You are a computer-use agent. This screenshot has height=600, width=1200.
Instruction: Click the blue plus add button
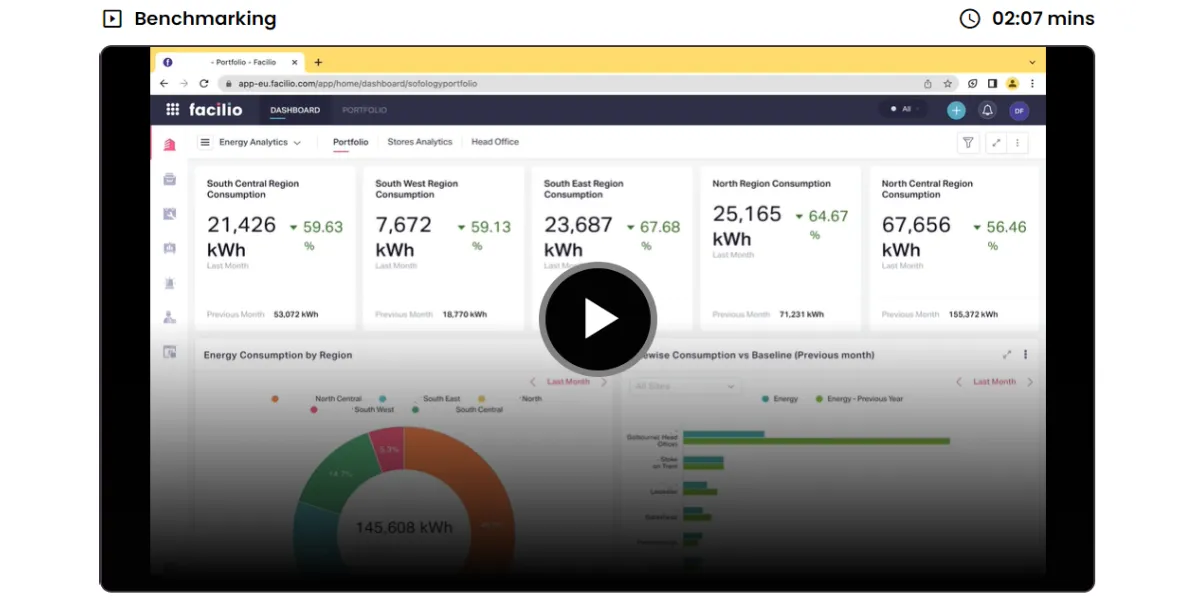pyautogui.click(x=957, y=110)
